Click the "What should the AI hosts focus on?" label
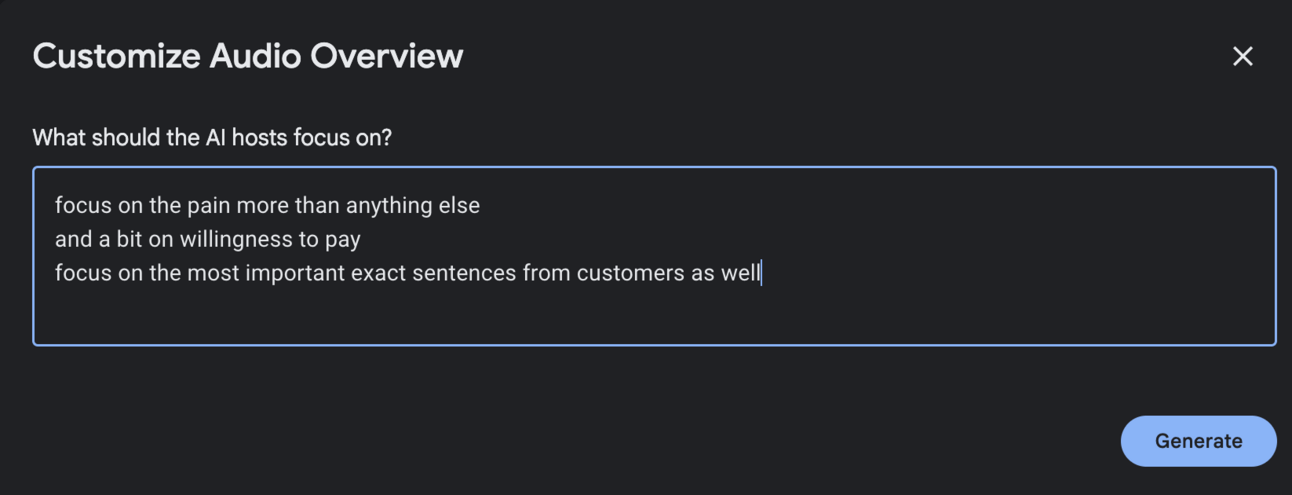 [212, 137]
